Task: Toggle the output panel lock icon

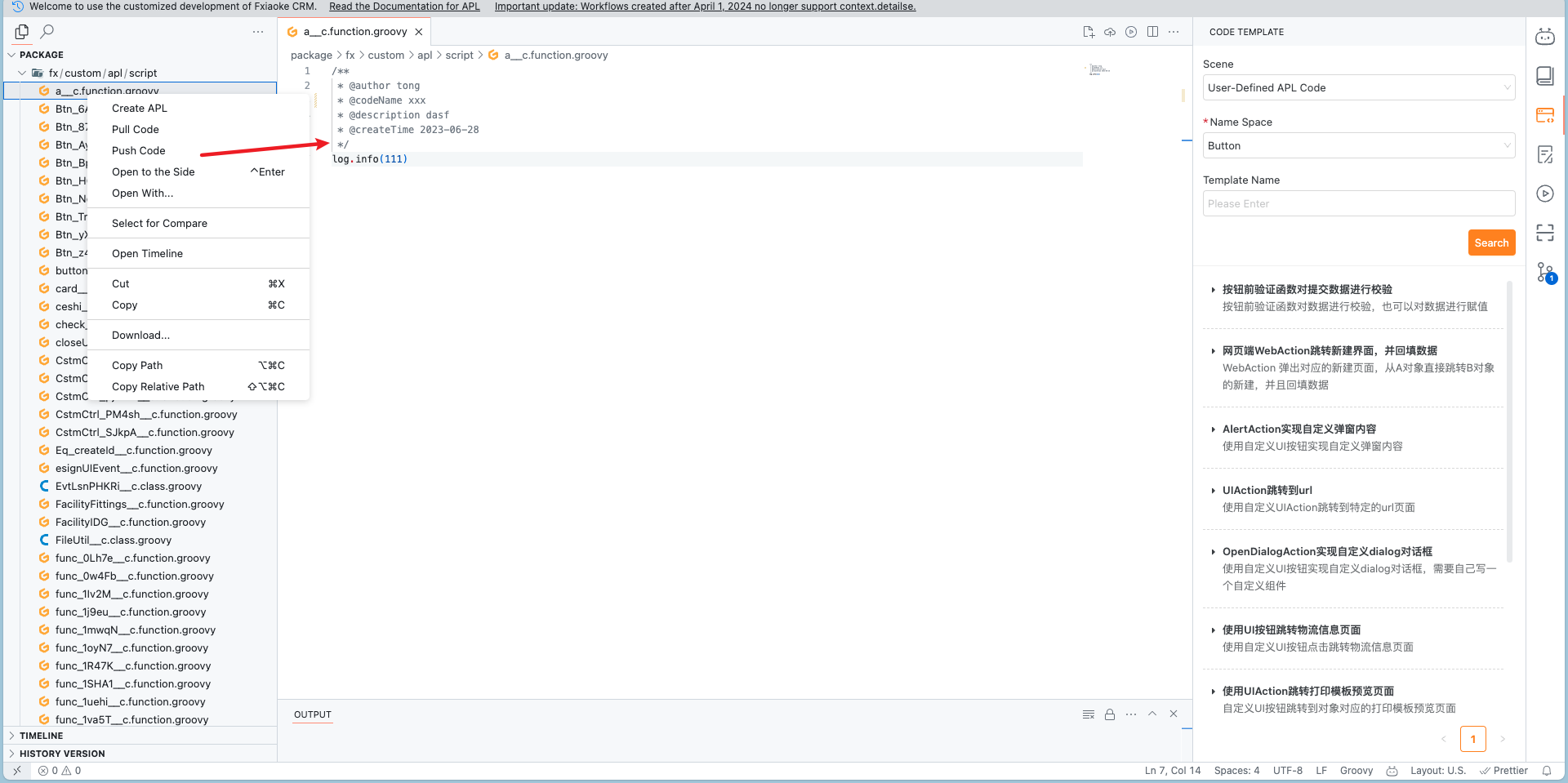Action: point(1110,714)
